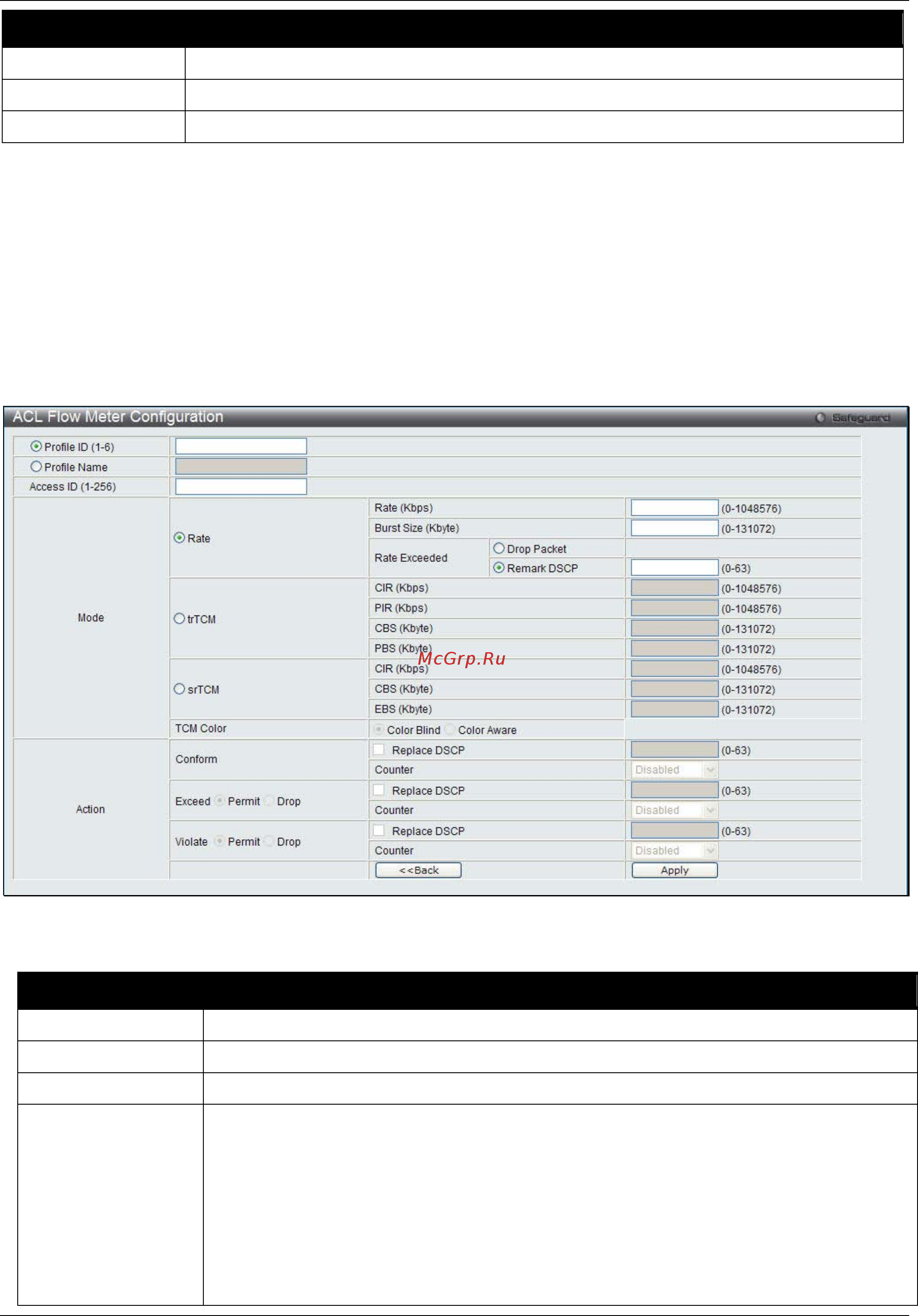
Task: Select Permit for the Exceed action
Action: pyautogui.click(x=219, y=801)
